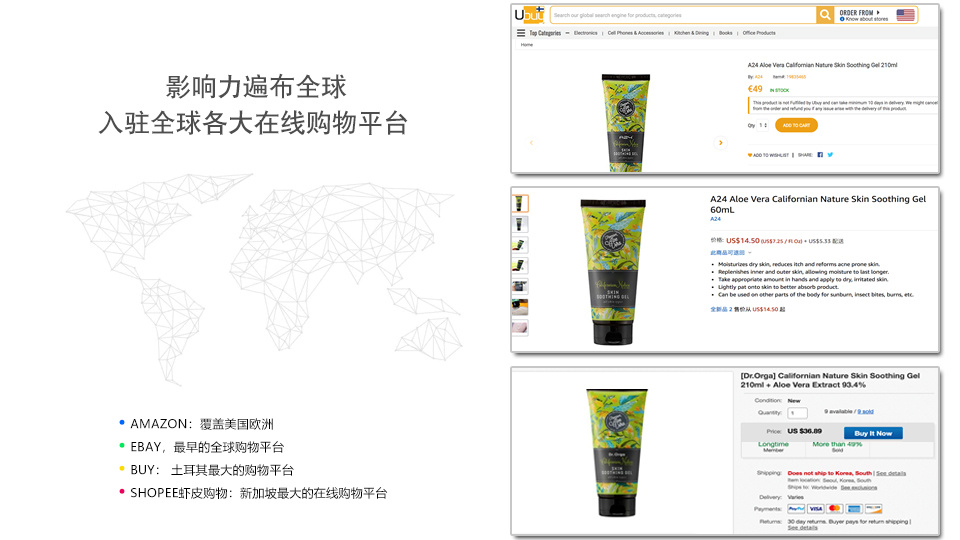Click the EBAY 最早的全球购物平台 bullet text
Viewport: 960px width, 540px height.
coord(207,448)
